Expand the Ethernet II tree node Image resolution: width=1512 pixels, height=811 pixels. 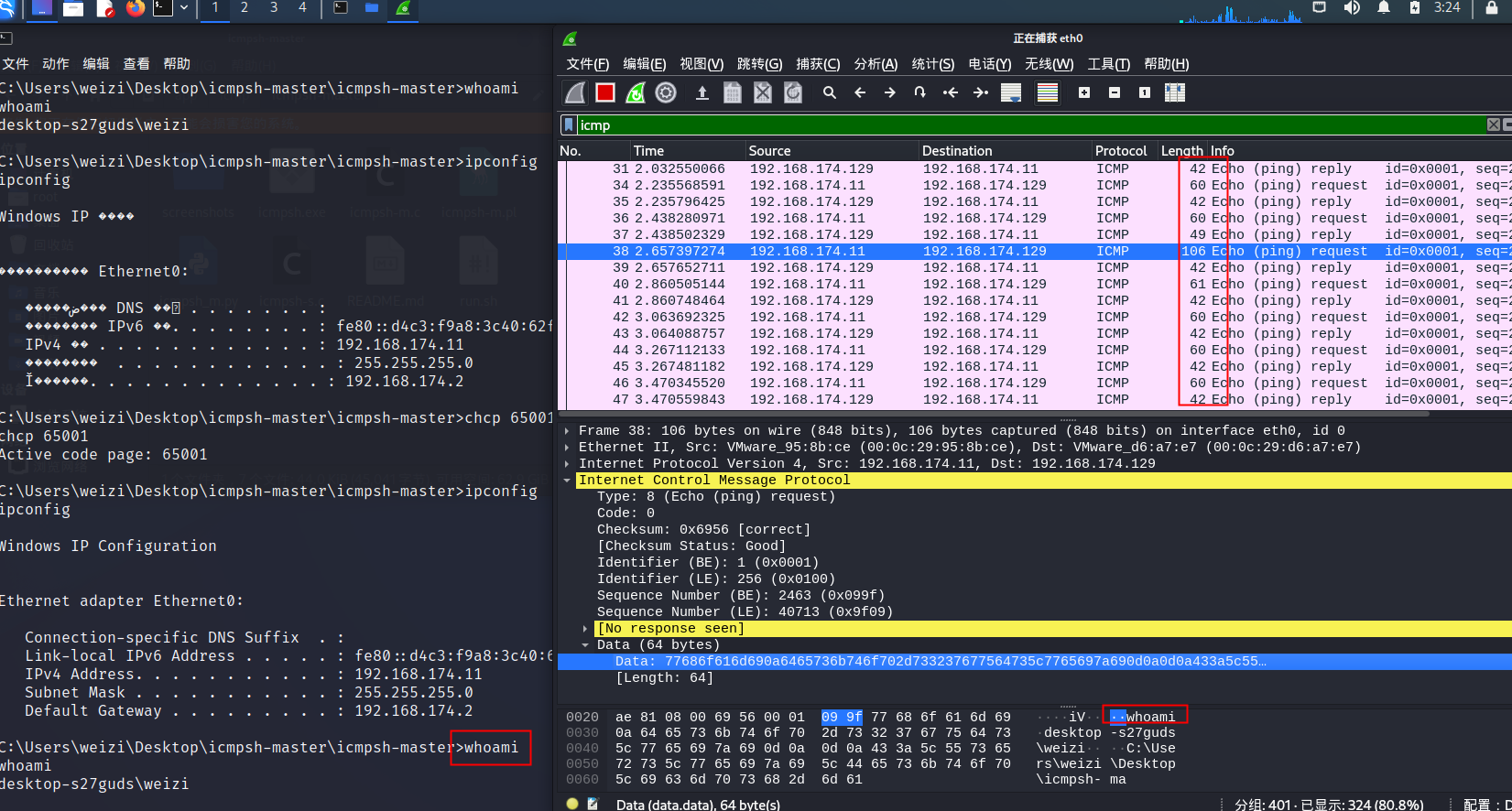(568, 447)
